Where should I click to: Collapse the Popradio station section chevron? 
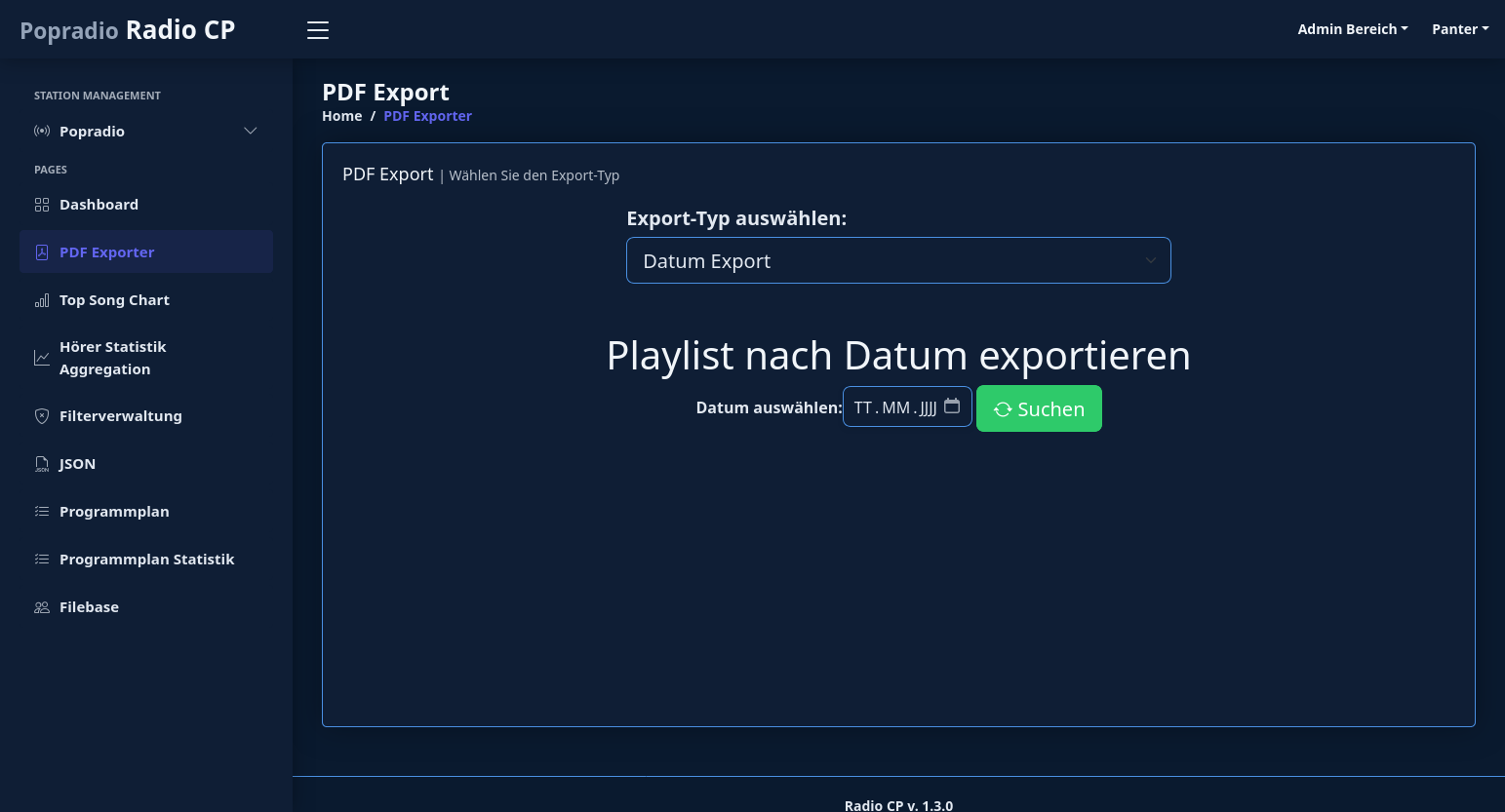pyautogui.click(x=251, y=131)
